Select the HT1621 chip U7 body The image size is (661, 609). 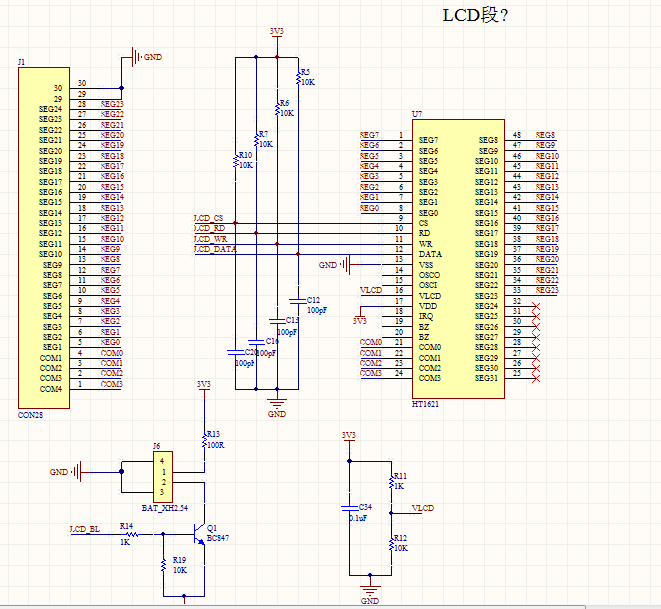[458, 259]
